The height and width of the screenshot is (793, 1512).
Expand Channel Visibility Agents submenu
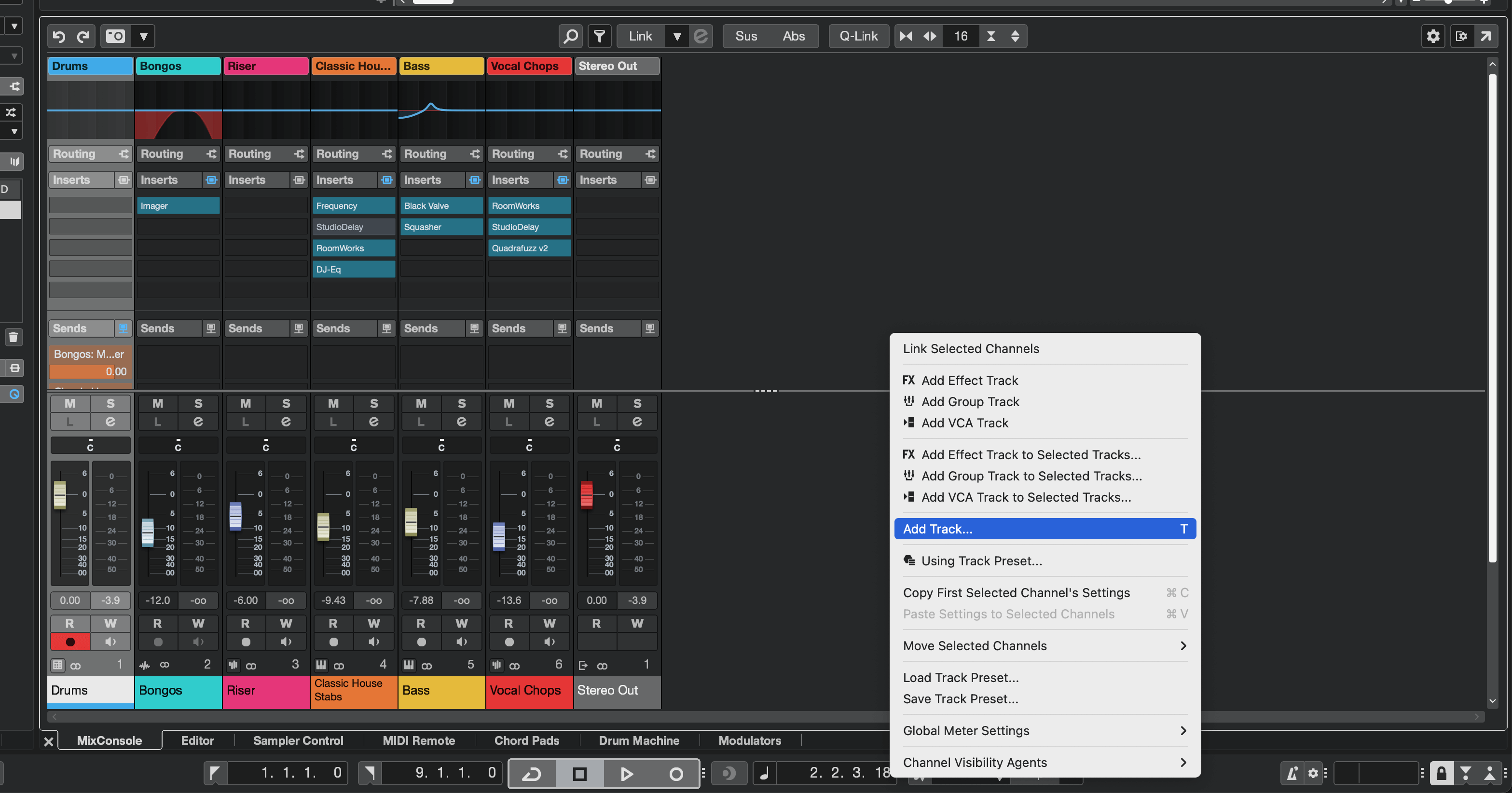(x=1045, y=763)
